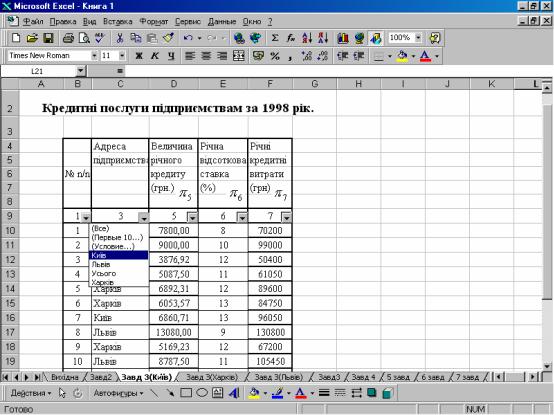Open a file using the Open folder icon
Screen dimensions: 554x415
[32, 38]
